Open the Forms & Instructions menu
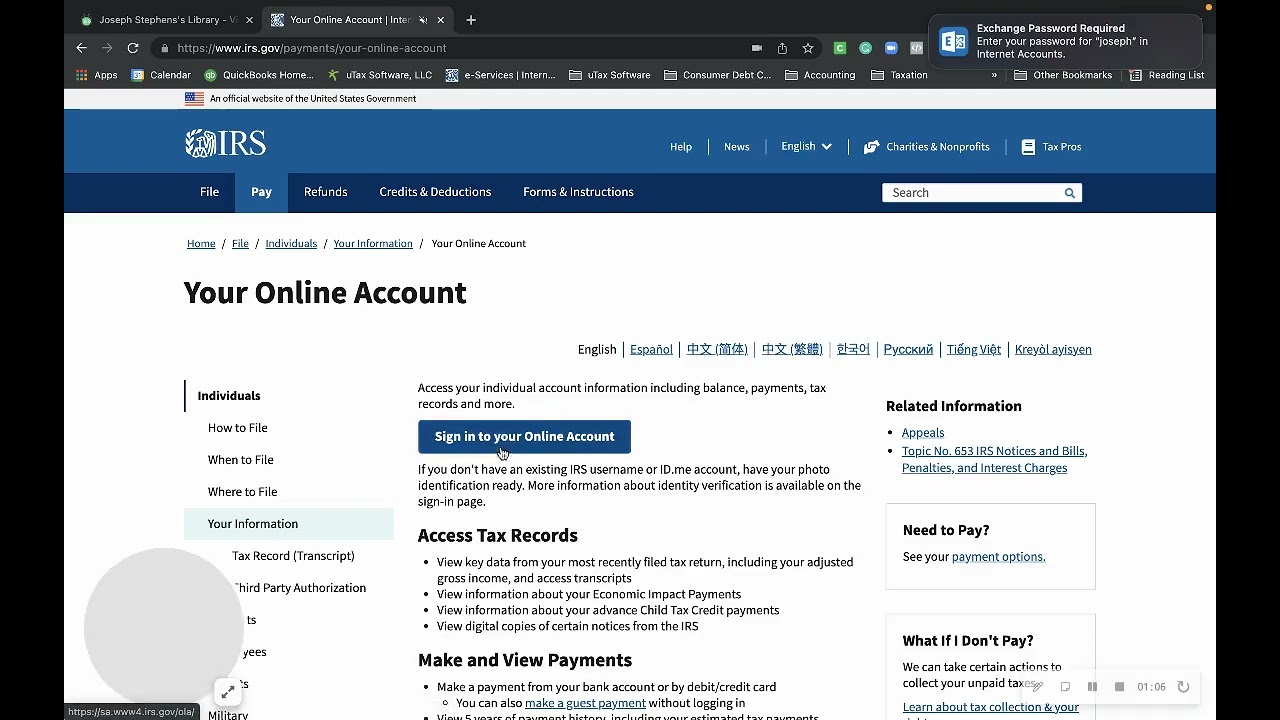Screen dimensions: 1280x720 578,192
